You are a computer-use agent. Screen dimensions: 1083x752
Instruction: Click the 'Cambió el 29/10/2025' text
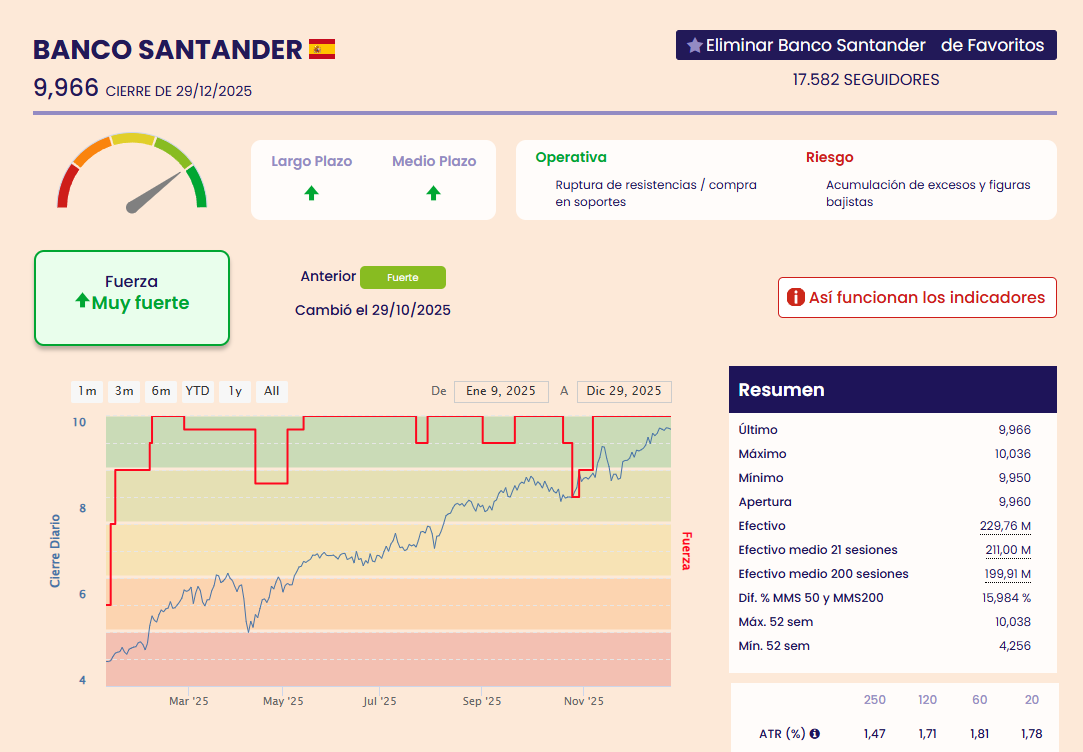pyautogui.click(x=373, y=310)
